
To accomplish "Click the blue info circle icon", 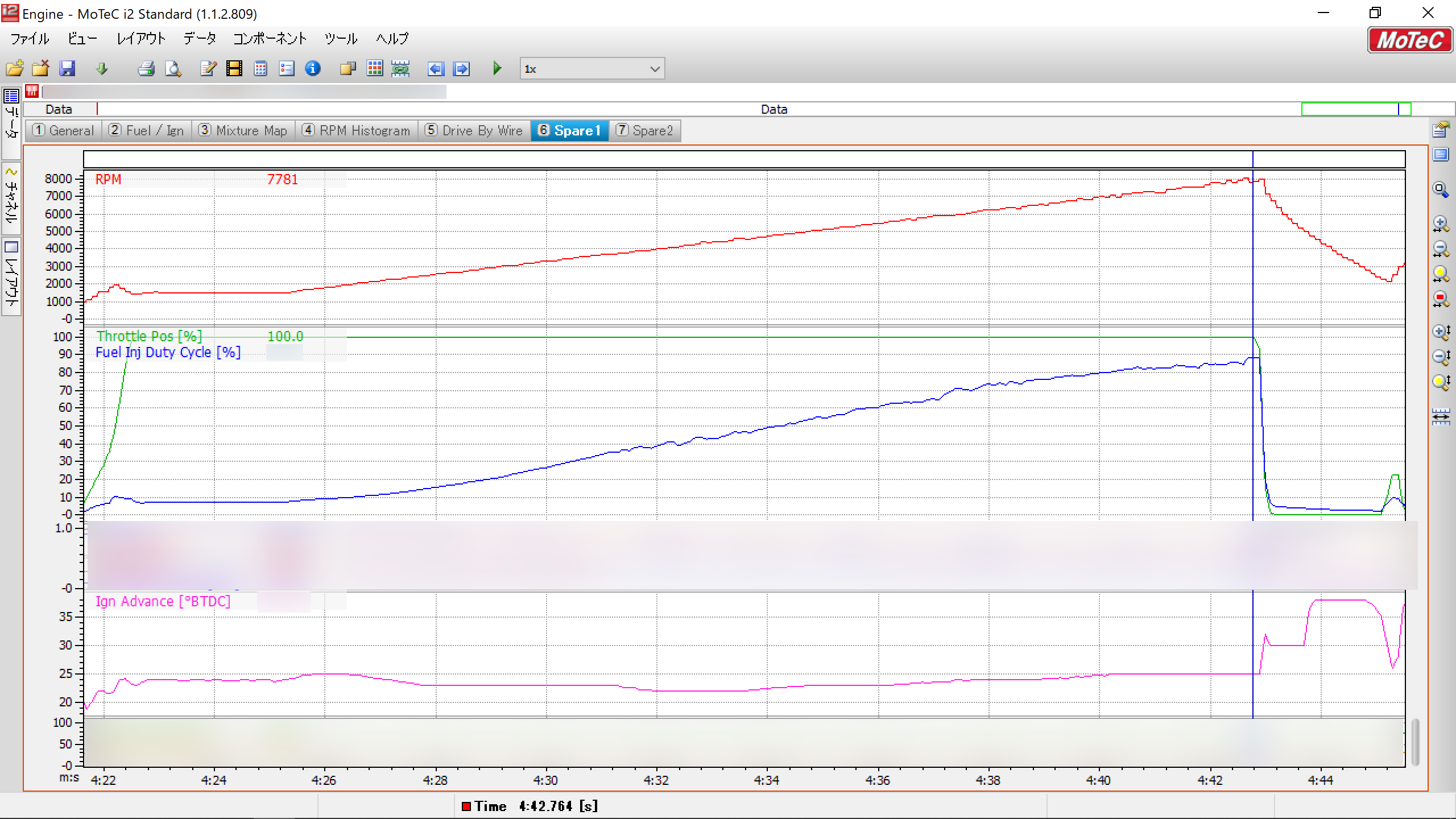I will coord(313,69).
